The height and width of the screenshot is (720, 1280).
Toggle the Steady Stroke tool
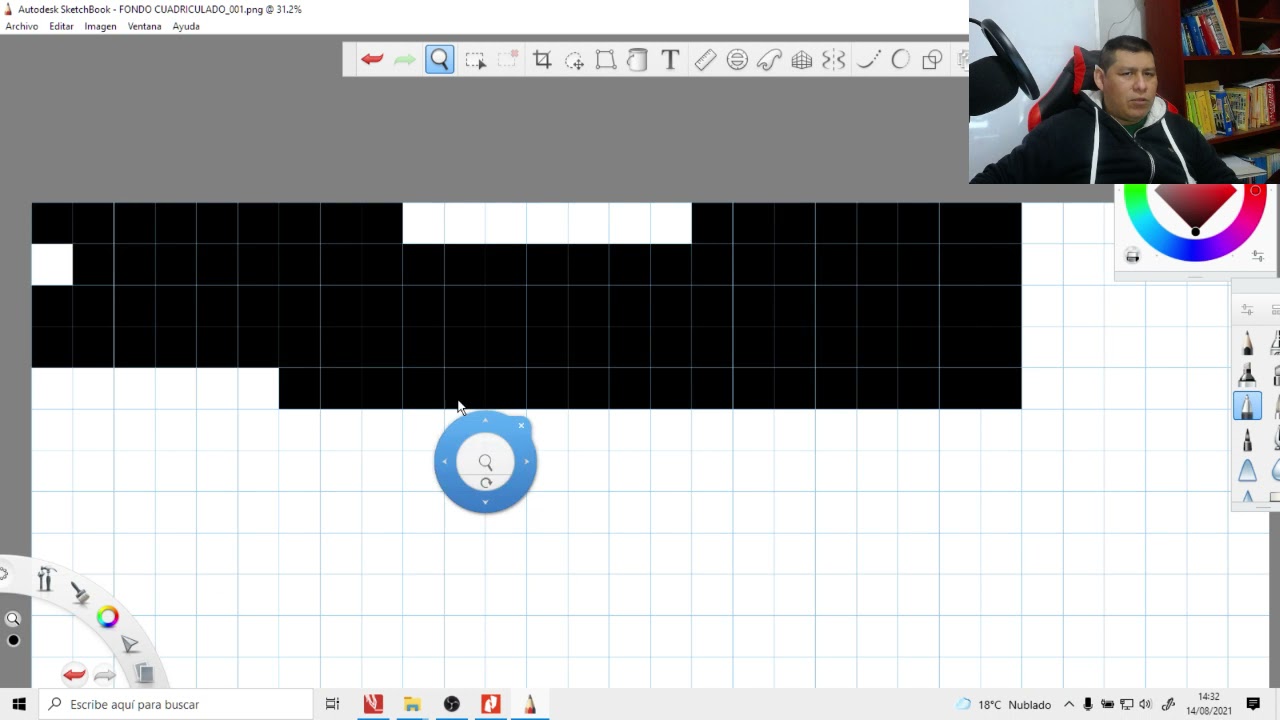(868, 60)
